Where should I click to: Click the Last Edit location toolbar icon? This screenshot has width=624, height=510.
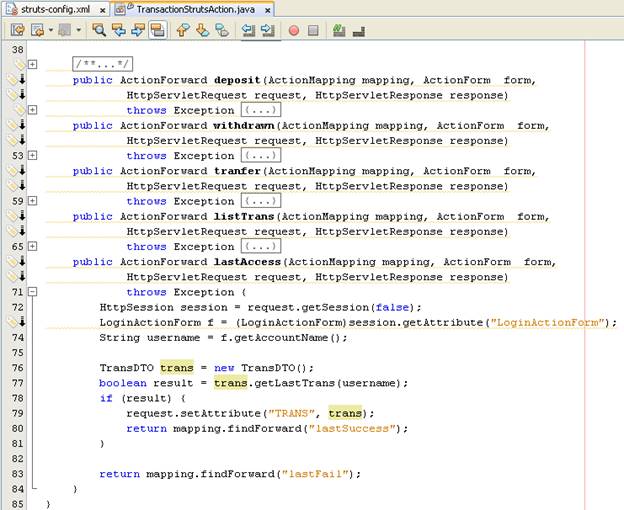[x=18, y=30]
